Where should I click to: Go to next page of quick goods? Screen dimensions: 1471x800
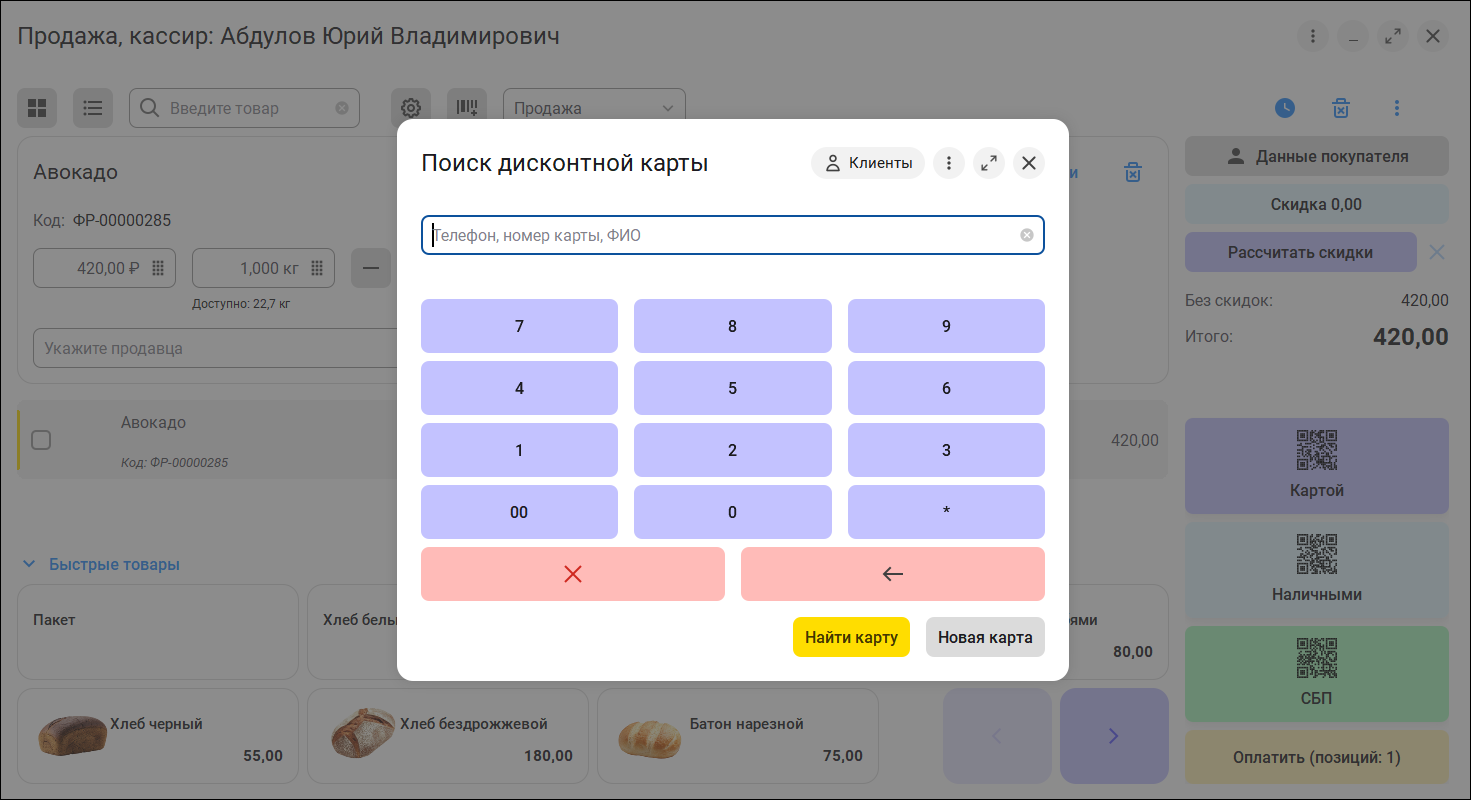pyautogui.click(x=1114, y=736)
